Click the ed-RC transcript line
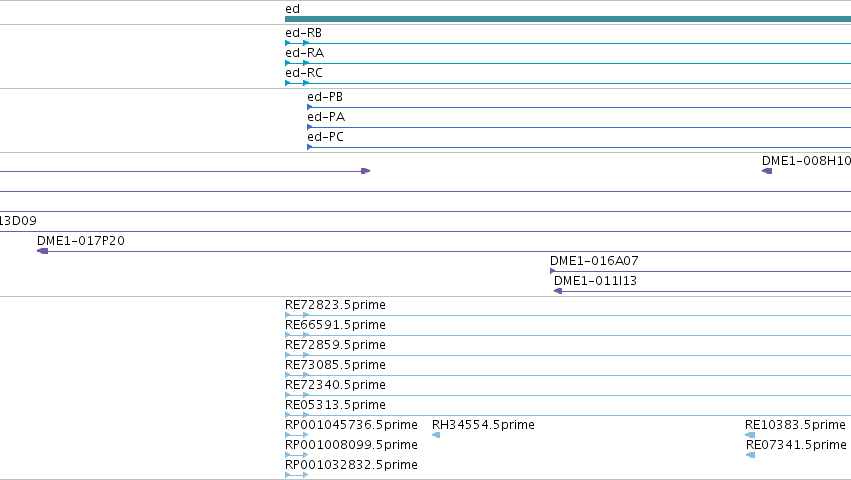851x480 pixels. (568, 83)
